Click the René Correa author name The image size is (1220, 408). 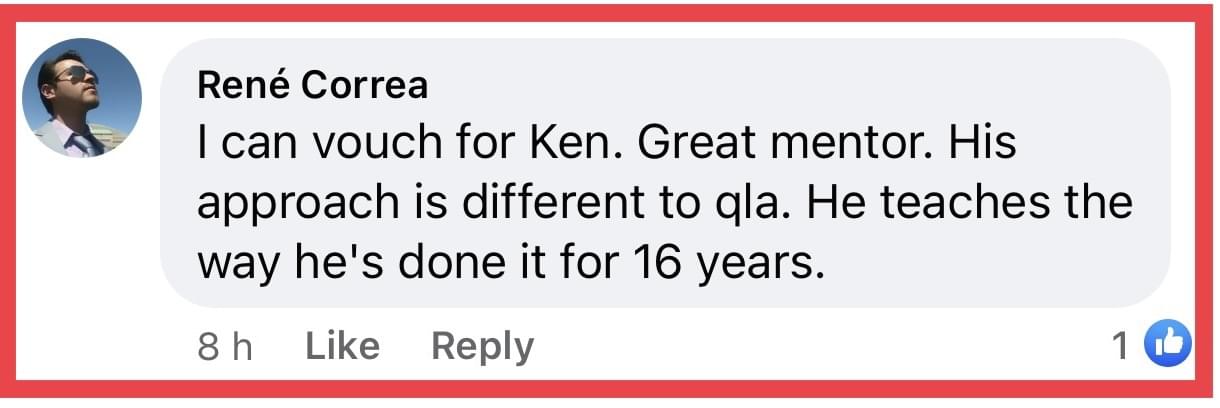312,87
